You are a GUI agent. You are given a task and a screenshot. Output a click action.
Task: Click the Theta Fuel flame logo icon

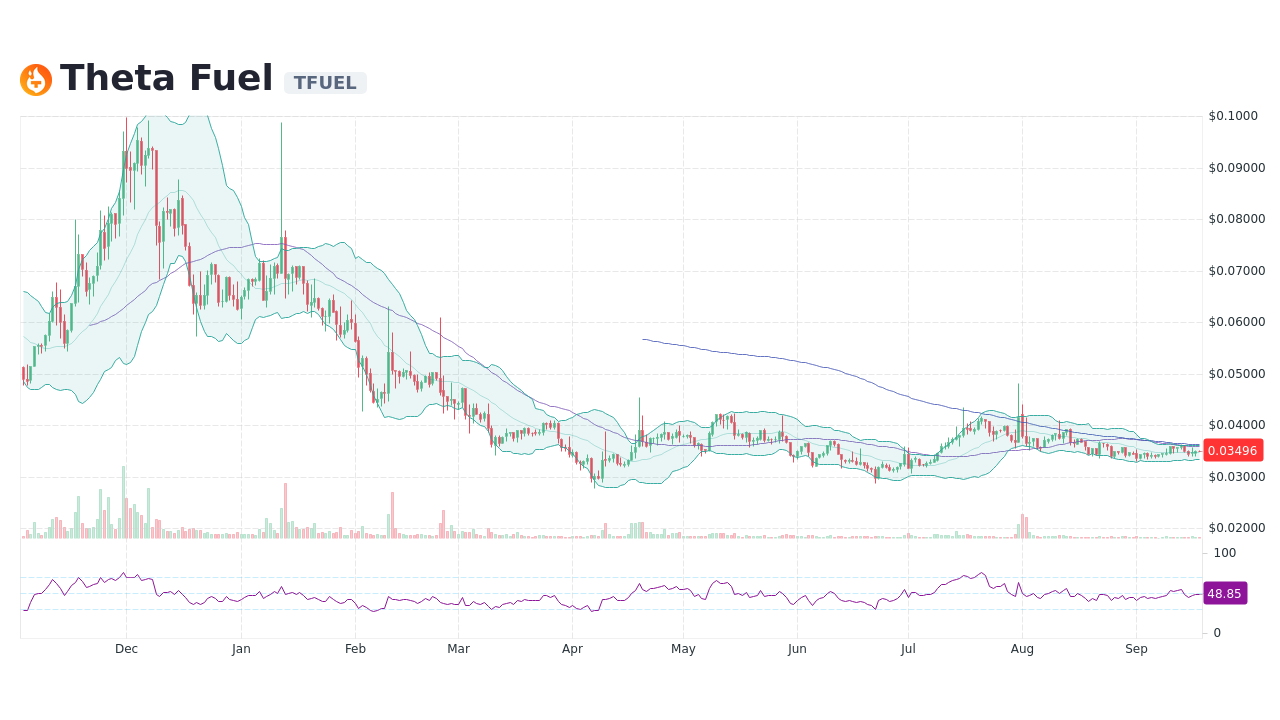click(x=36, y=79)
